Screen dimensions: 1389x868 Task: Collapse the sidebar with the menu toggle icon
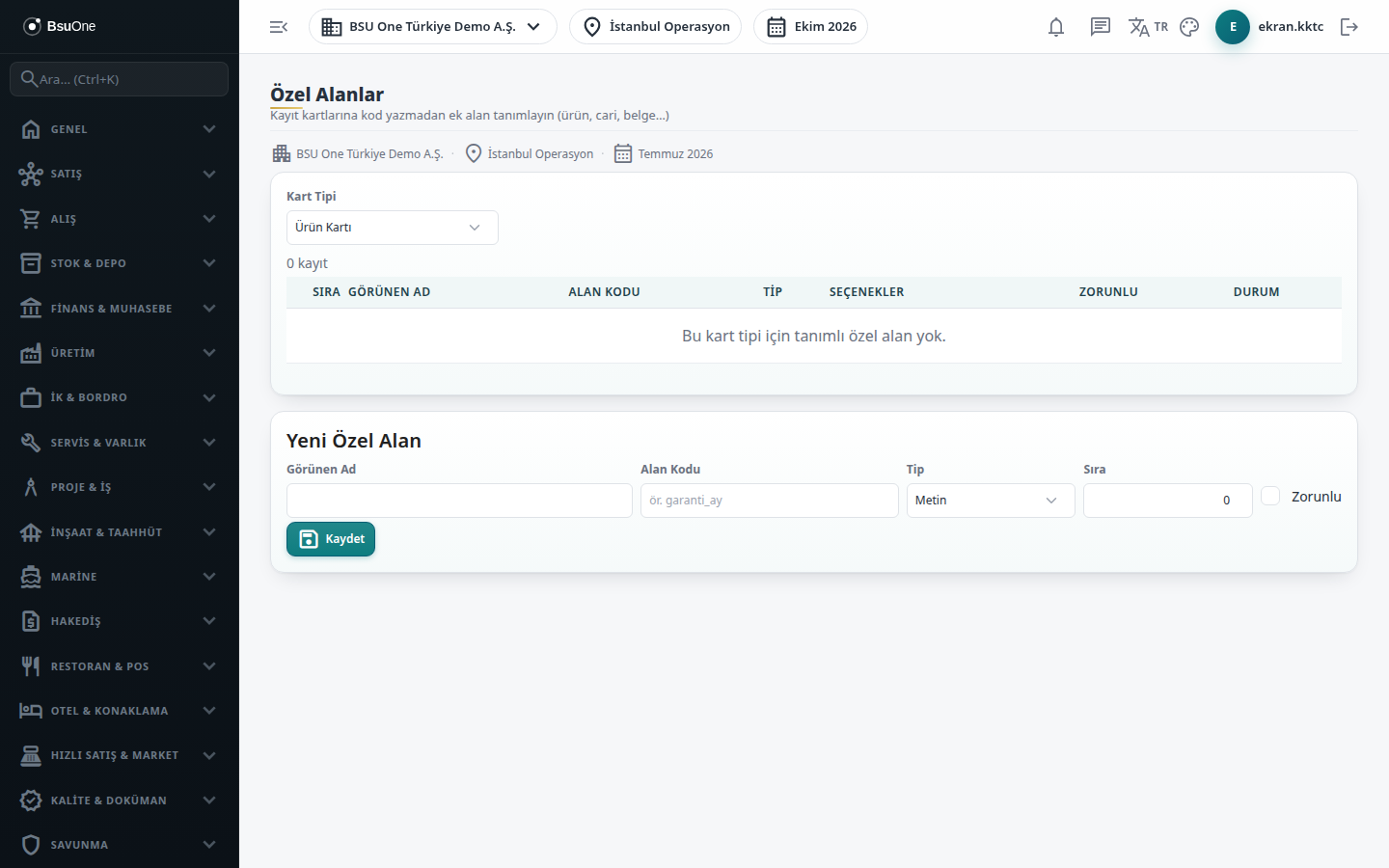point(279,27)
